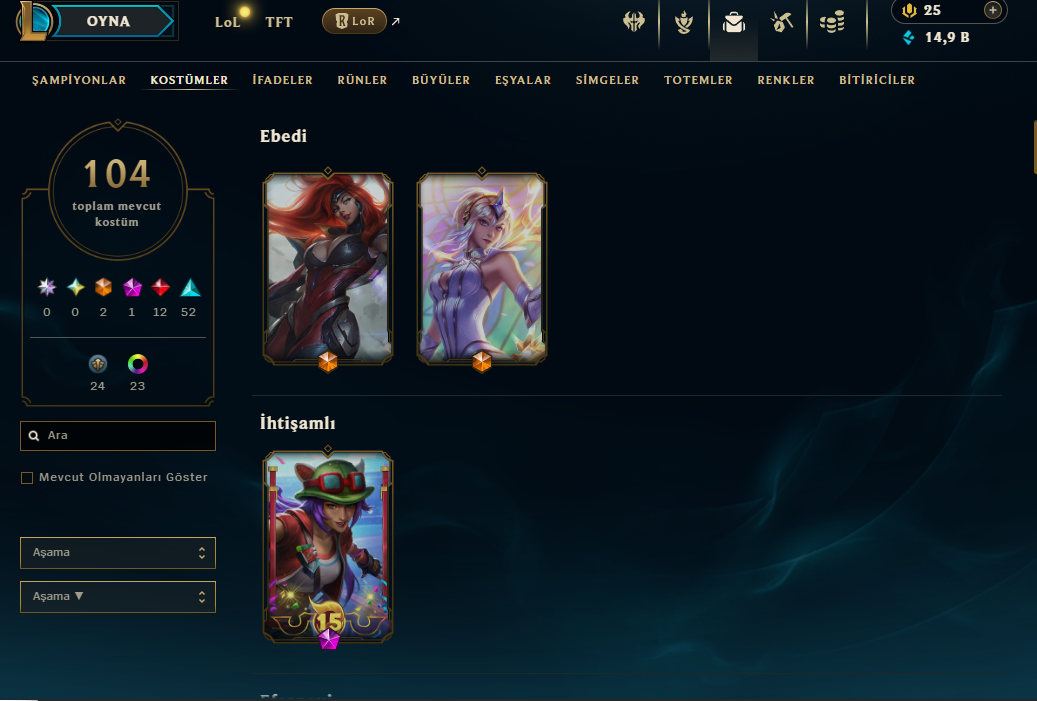Click the League logo emblem
1037x701 pixels.
pos(34,21)
